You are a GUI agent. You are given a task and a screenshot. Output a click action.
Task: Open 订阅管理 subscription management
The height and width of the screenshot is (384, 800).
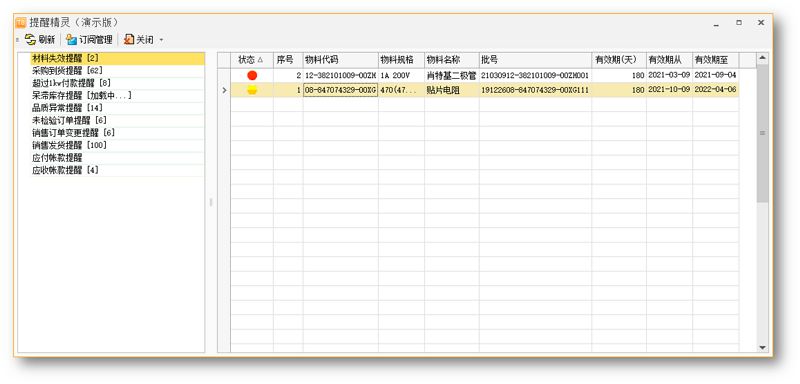89,39
